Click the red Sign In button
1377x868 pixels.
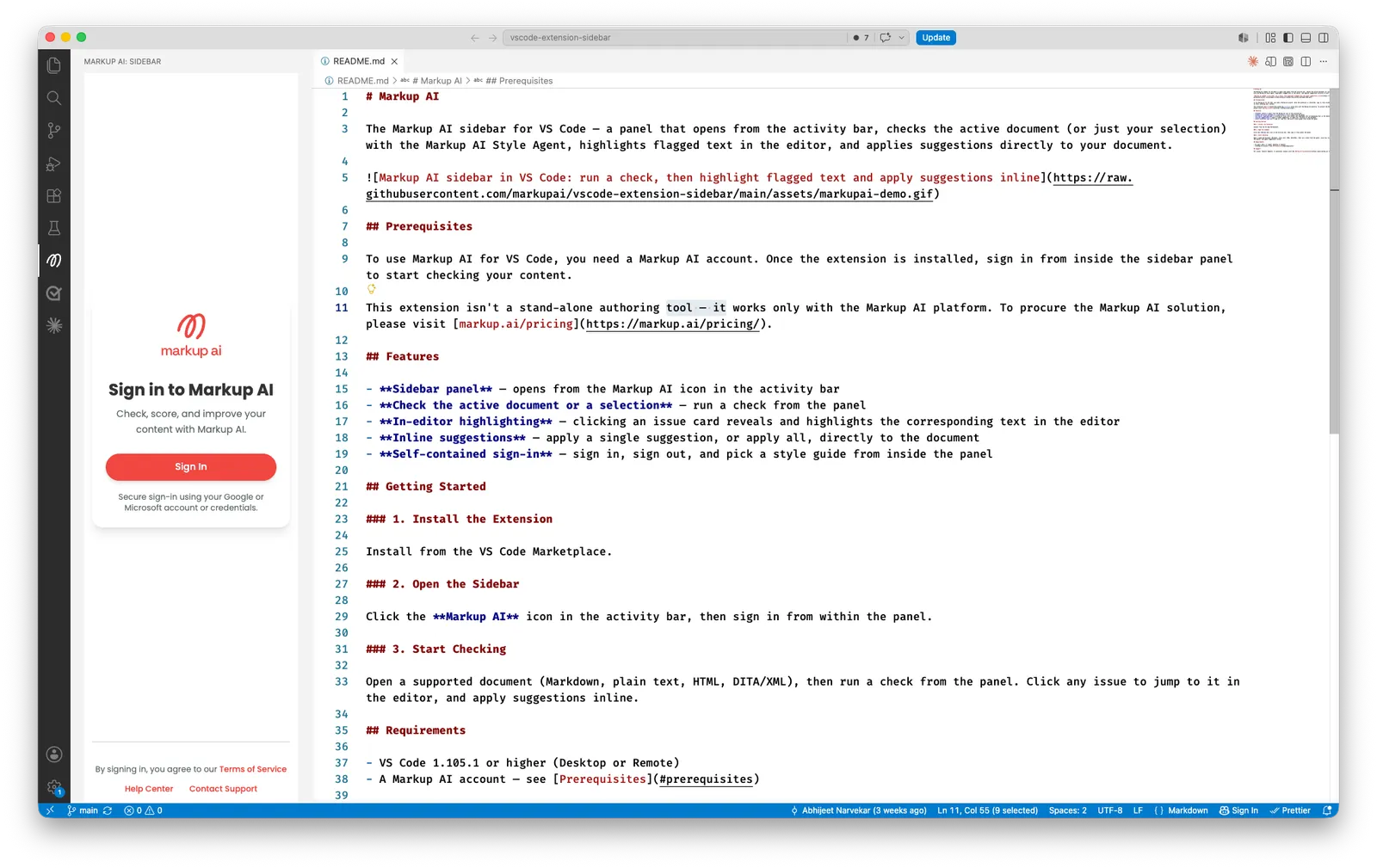(x=191, y=467)
